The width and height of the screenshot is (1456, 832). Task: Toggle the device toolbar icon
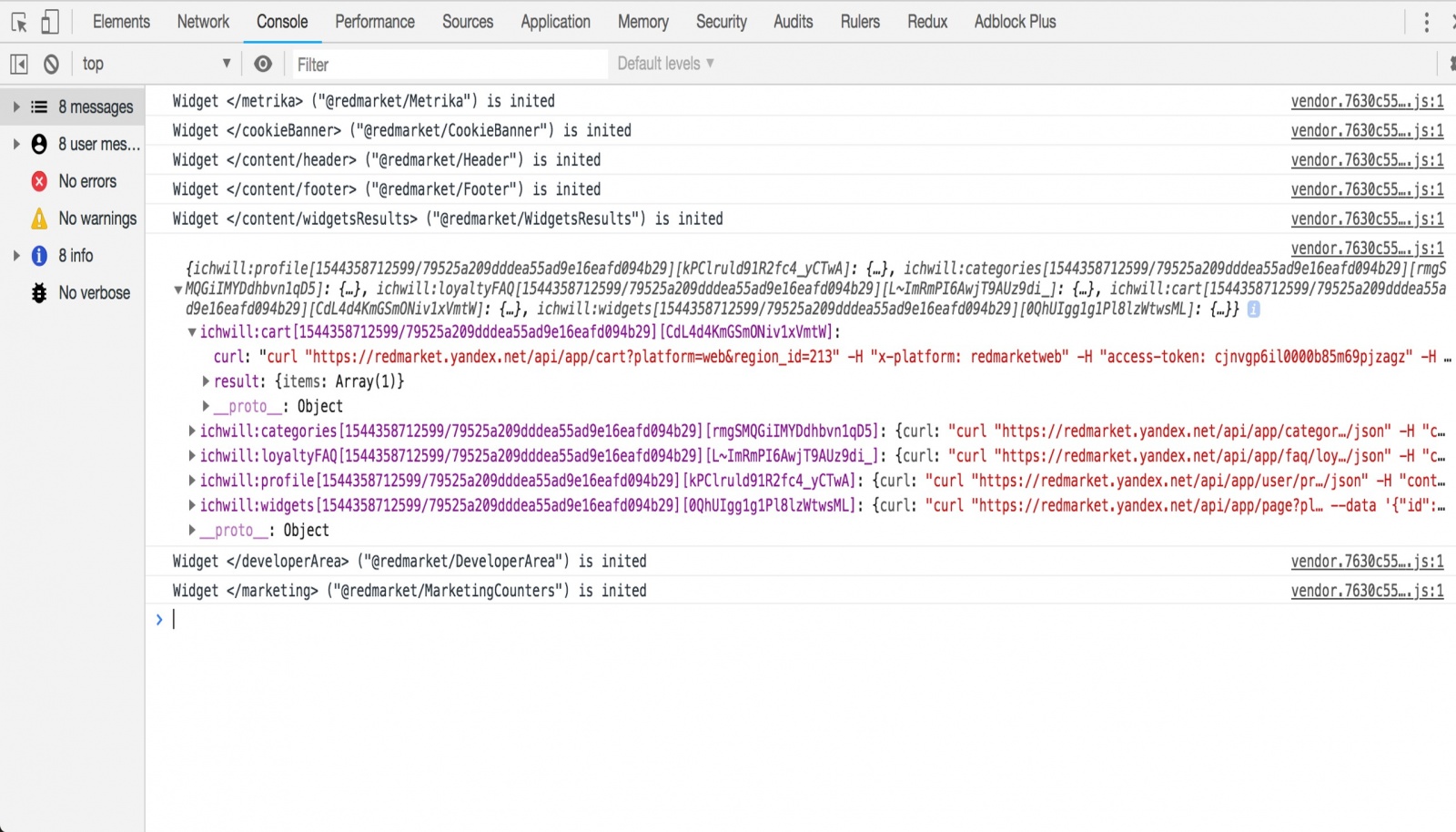click(50, 22)
